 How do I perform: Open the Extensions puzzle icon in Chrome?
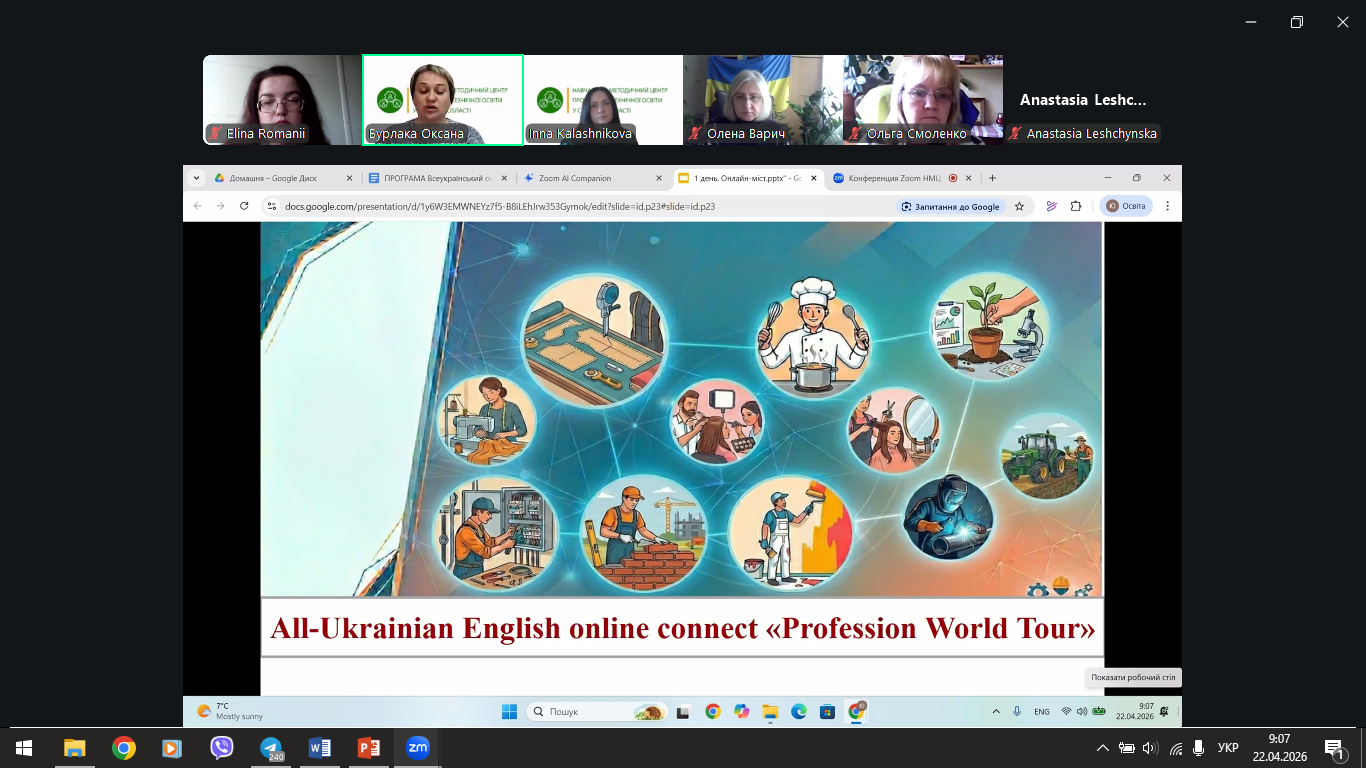point(1076,206)
